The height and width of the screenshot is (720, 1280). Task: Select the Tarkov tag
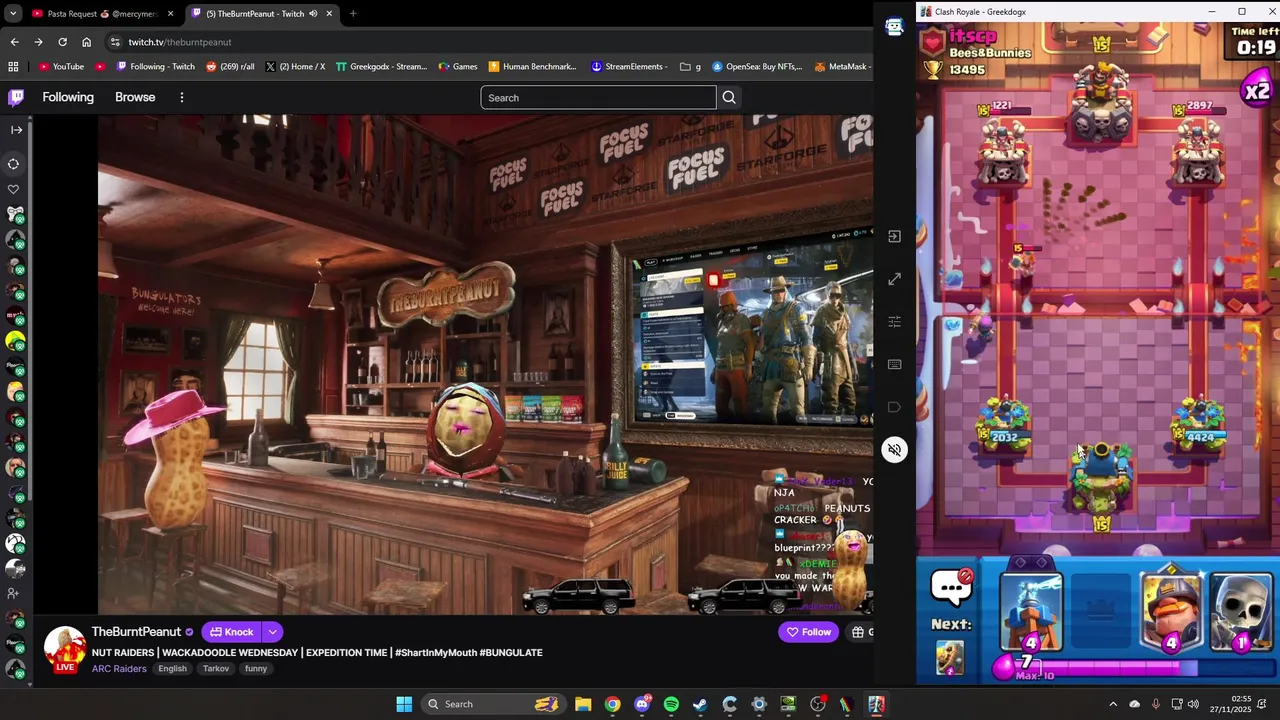(216, 668)
